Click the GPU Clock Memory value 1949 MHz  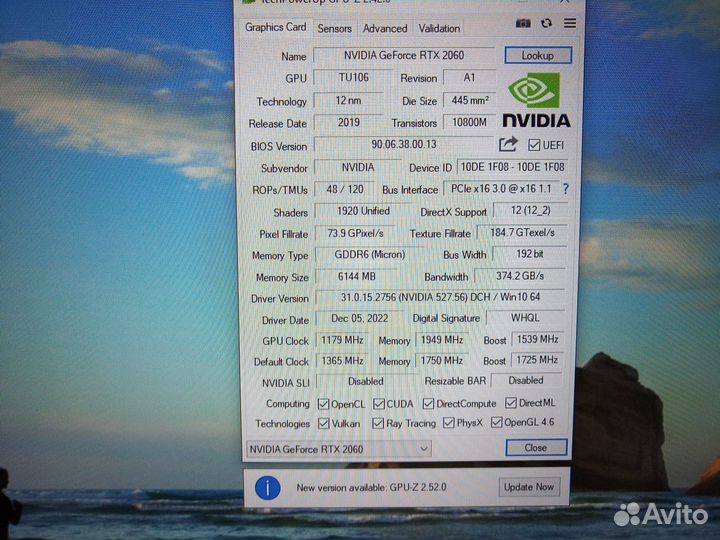point(442,340)
